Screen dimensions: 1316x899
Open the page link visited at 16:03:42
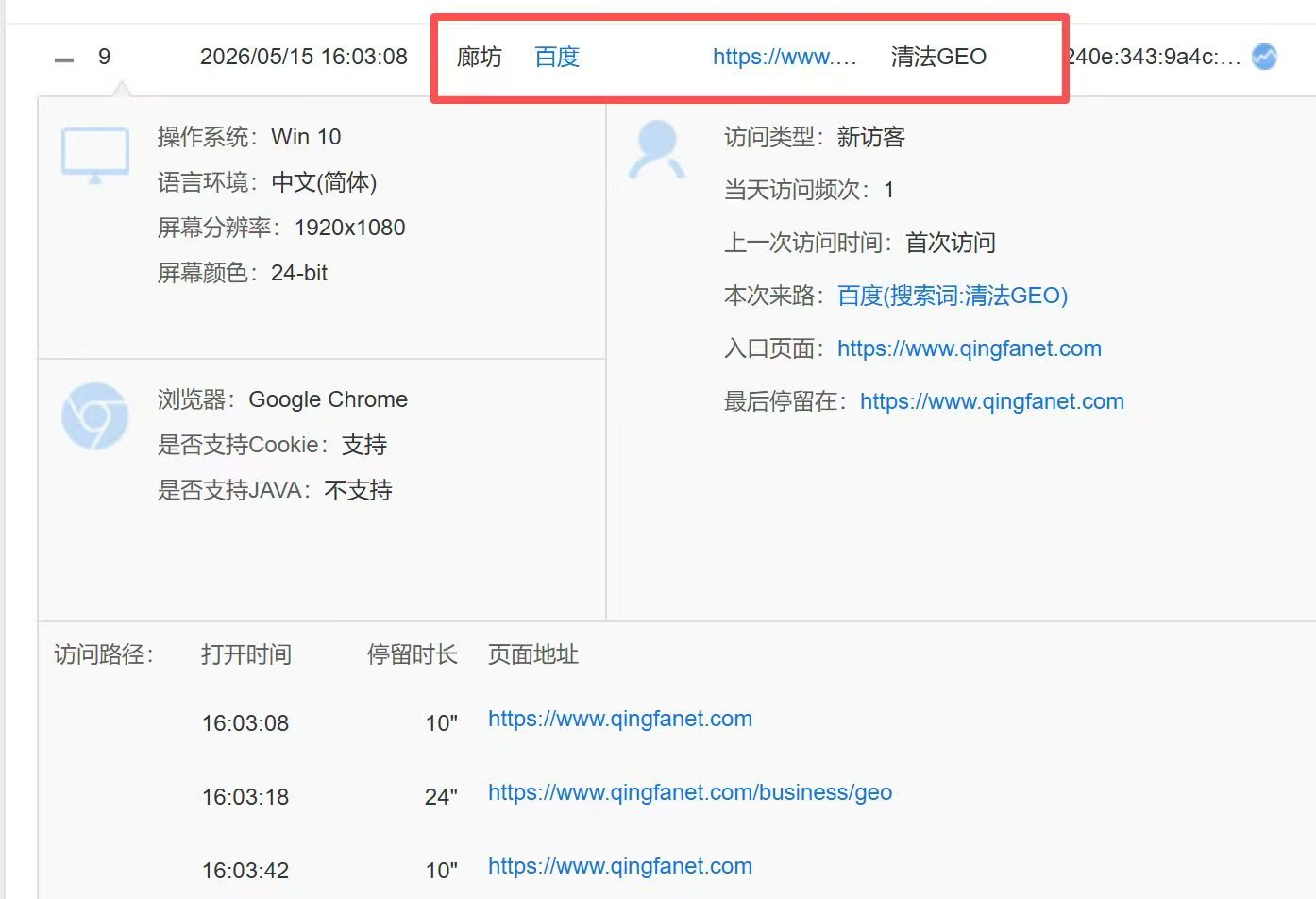pos(620,866)
